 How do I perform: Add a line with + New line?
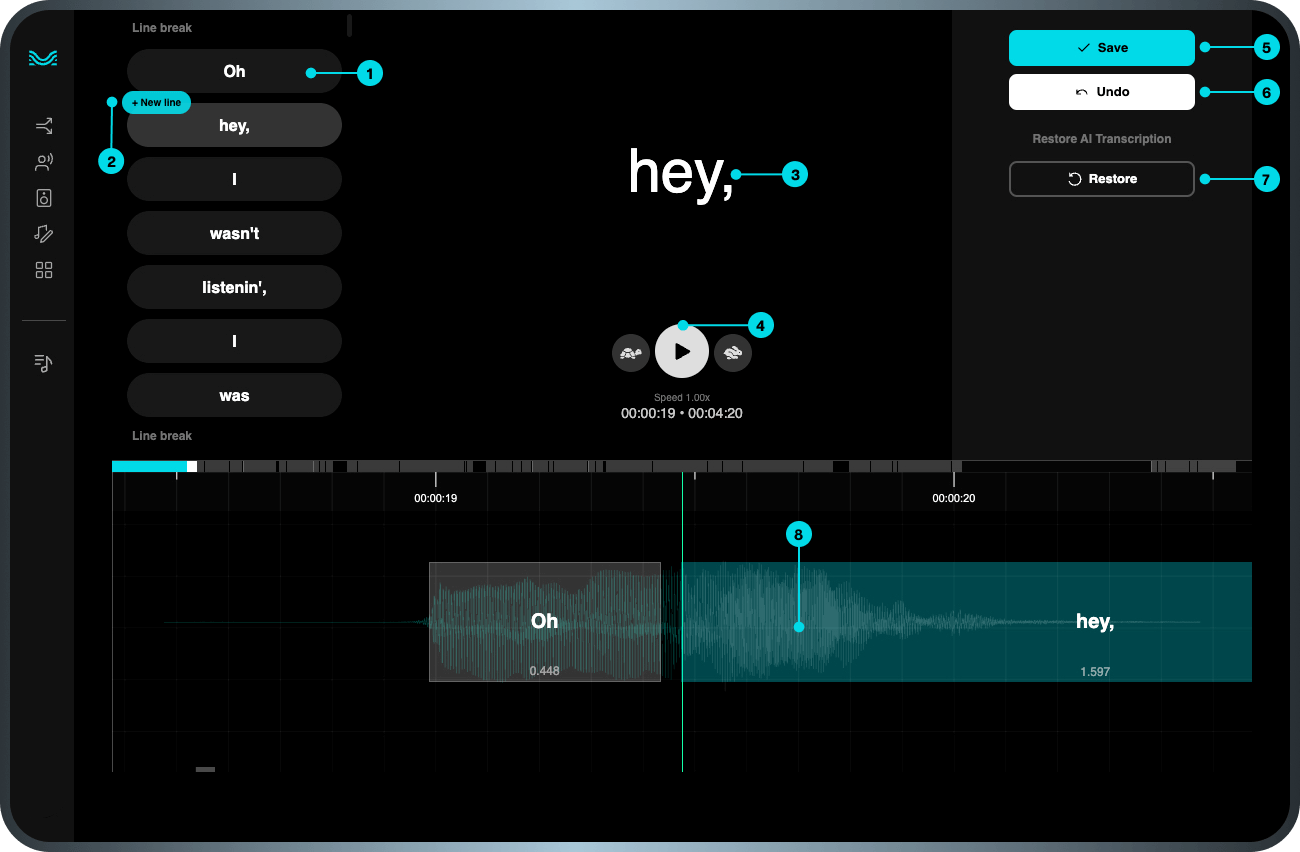156,102
